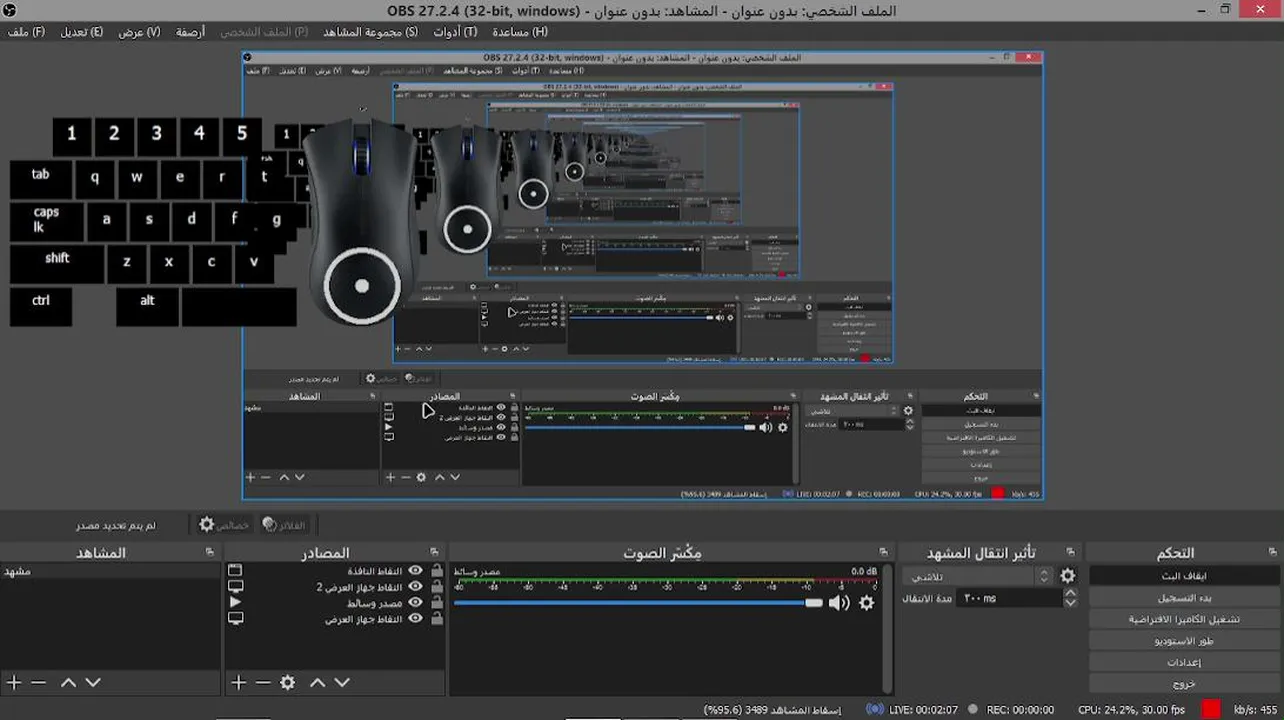Add a new scene with the plus icon
Image resolution: width=1284 pixels, height=720 pixels.
click(14, 683)
